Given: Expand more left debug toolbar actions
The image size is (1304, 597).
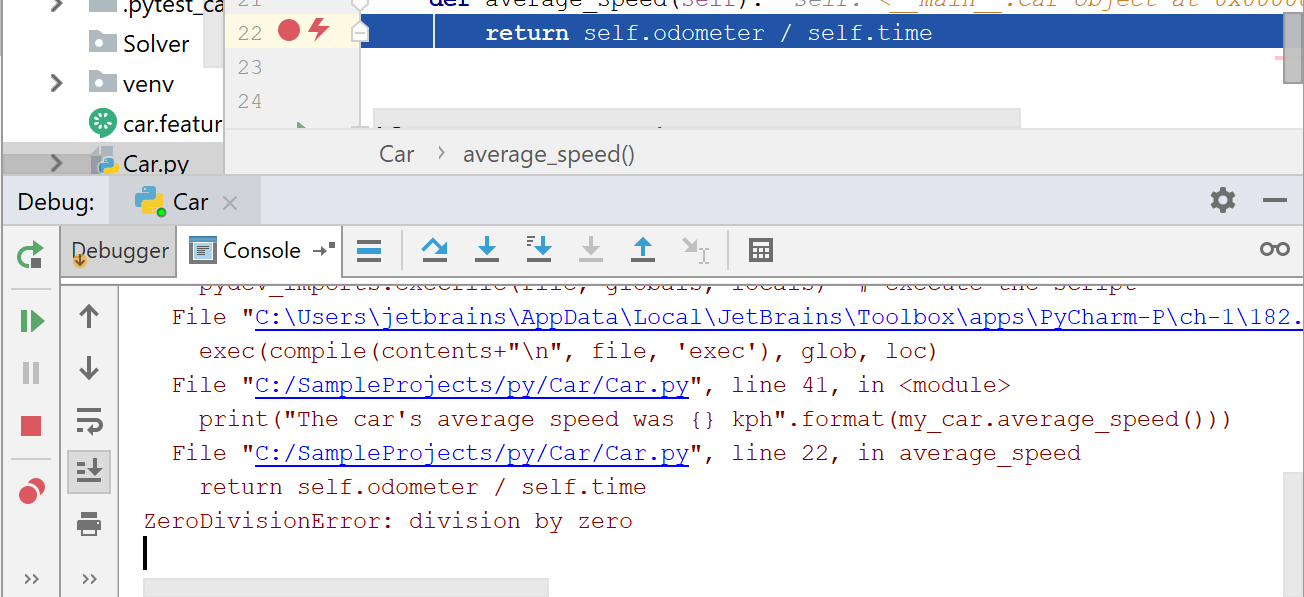Looking at the screenshot, I should pos(31,579).
